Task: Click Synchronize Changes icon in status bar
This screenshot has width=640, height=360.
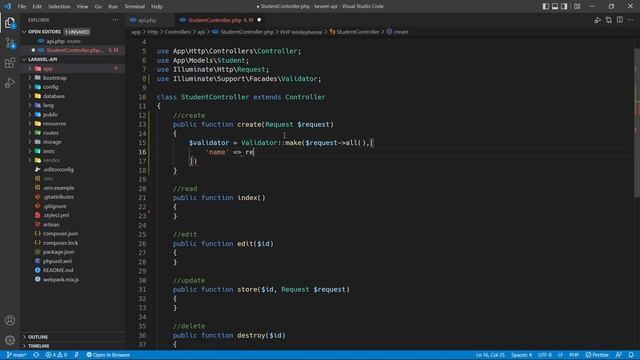Action: pyautogui.click(x=36, y=355)
